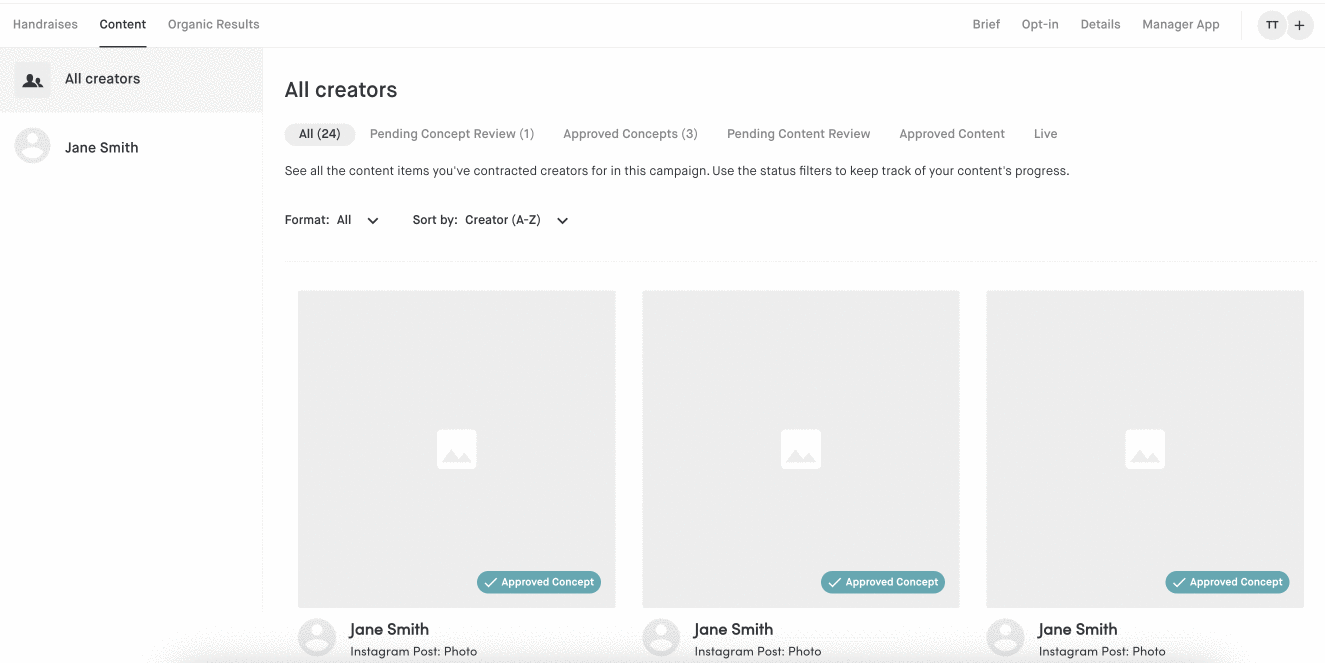Select the All (24) filter pill

[319, 134]
